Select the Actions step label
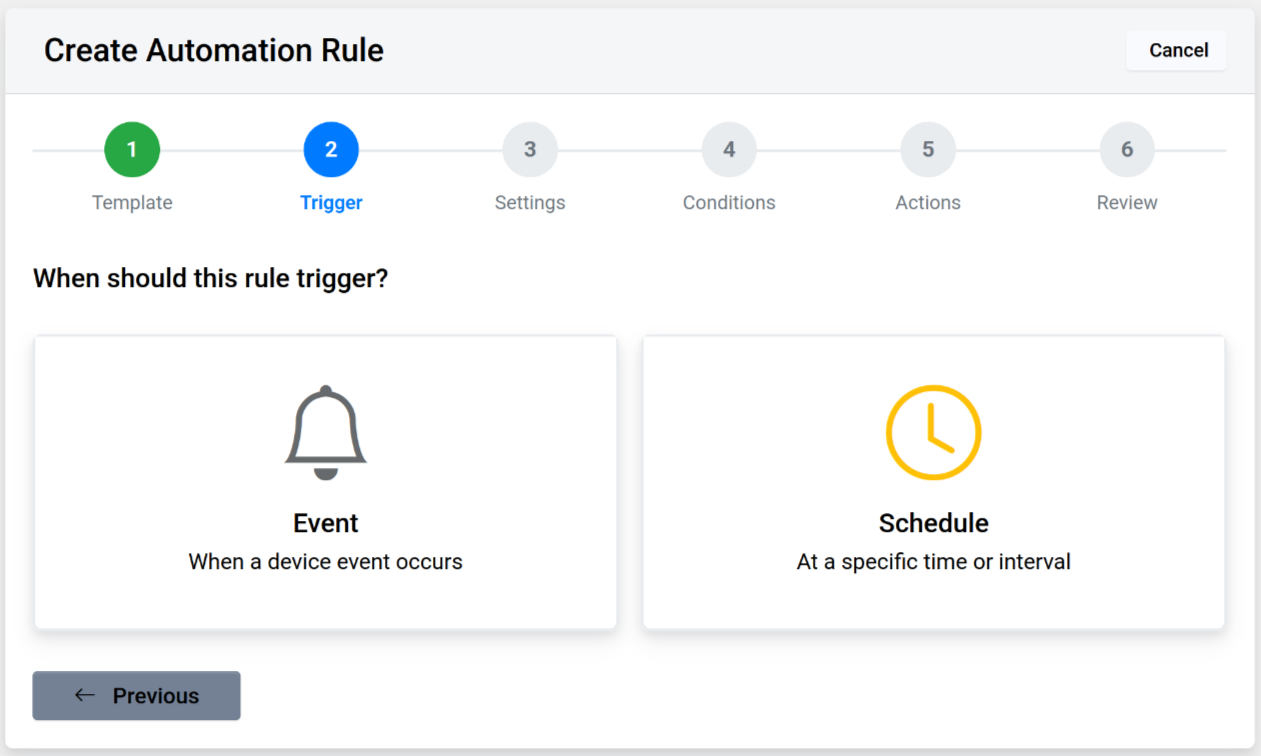This screenshot has width=1261, height=756. 928,203
